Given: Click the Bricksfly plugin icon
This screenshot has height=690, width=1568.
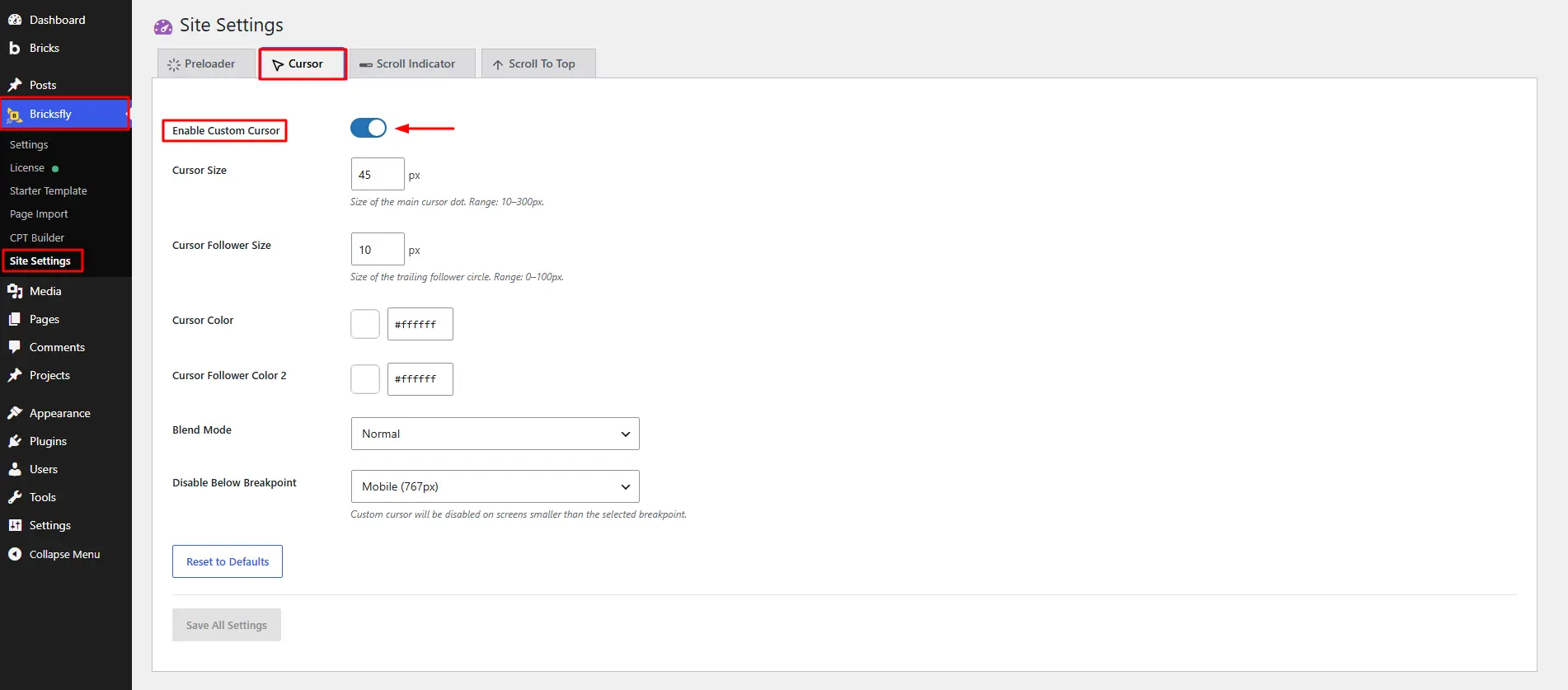Looking at the screenshot, I should tap(15, 115).
